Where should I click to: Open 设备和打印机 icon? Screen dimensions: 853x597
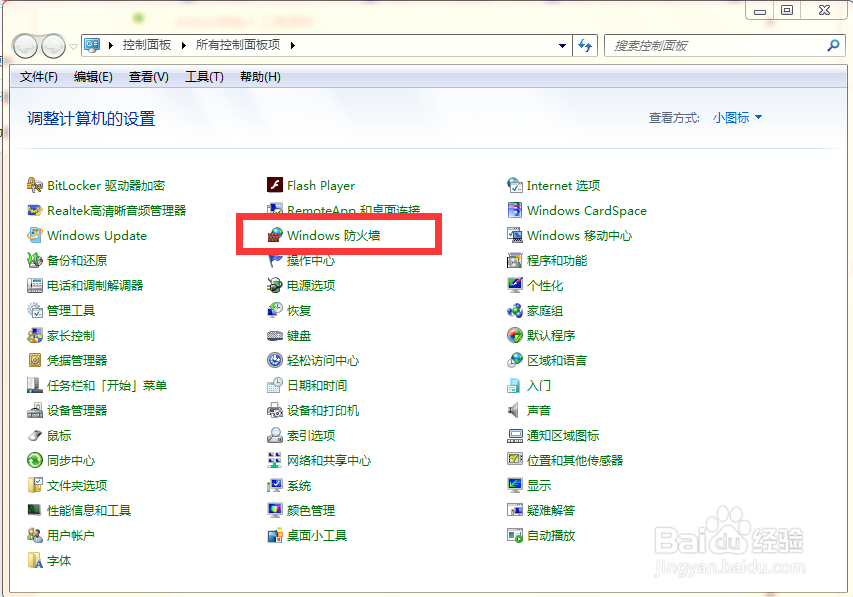tap(275, 411)
